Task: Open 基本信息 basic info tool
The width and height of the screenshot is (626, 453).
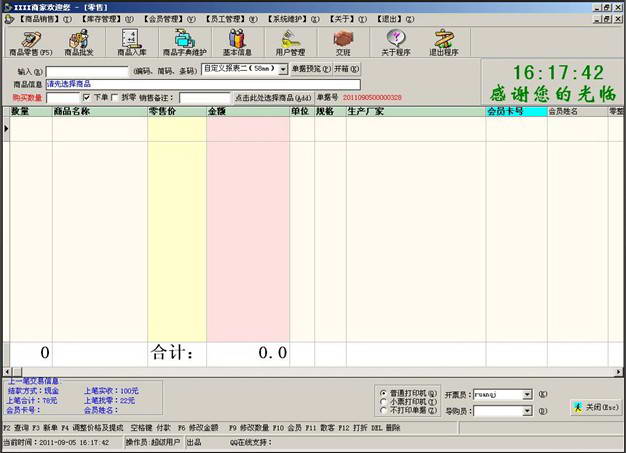Action: click(x=237, y=43)
